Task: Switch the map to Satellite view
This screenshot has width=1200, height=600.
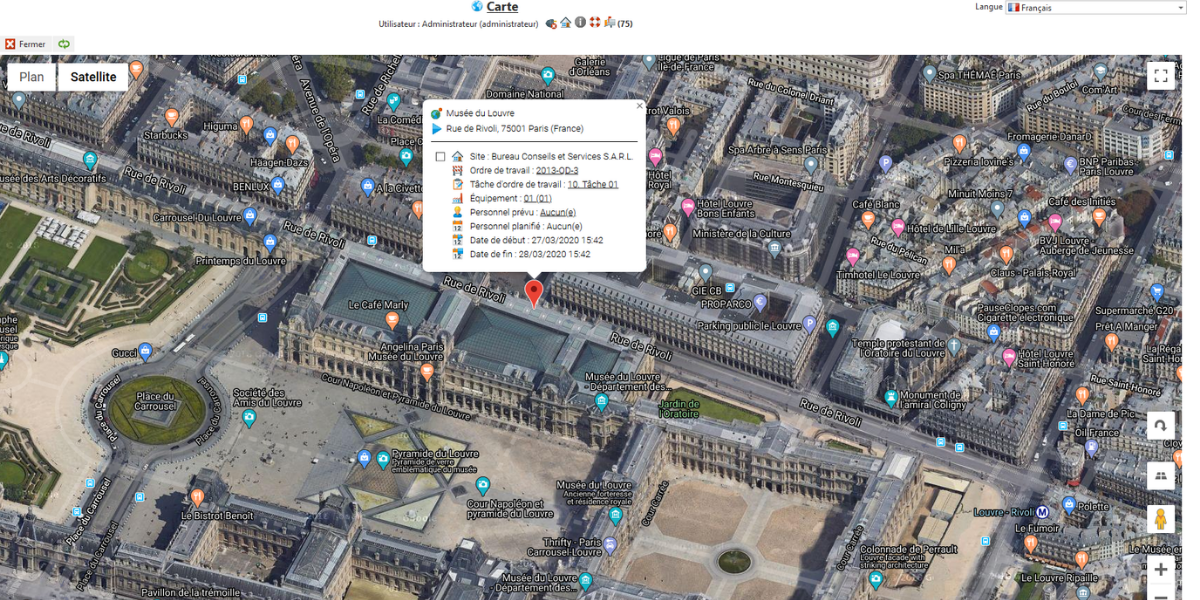Action: pos(93,77)
